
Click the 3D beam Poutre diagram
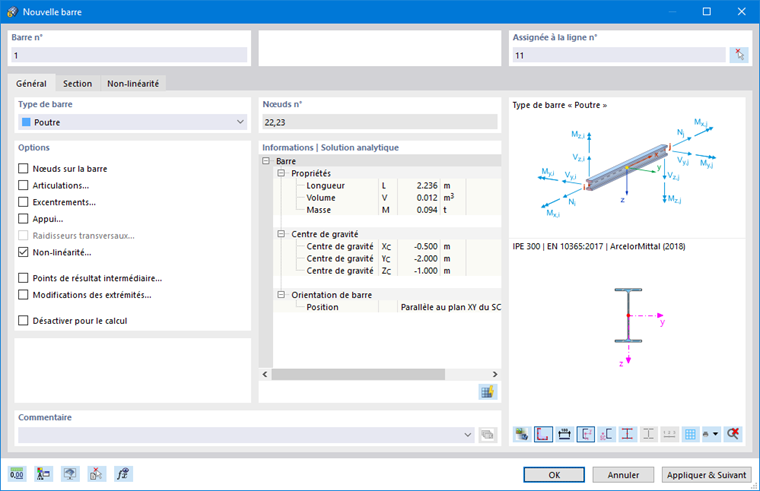pos(627,166)
